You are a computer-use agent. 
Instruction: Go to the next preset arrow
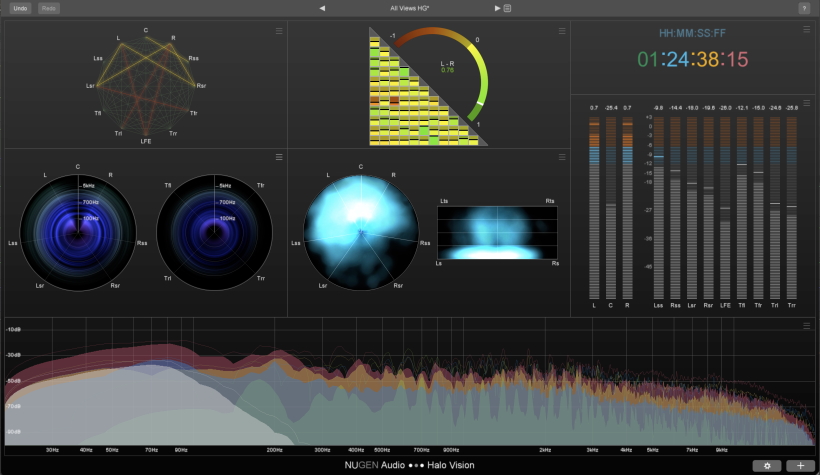point(497,8)
